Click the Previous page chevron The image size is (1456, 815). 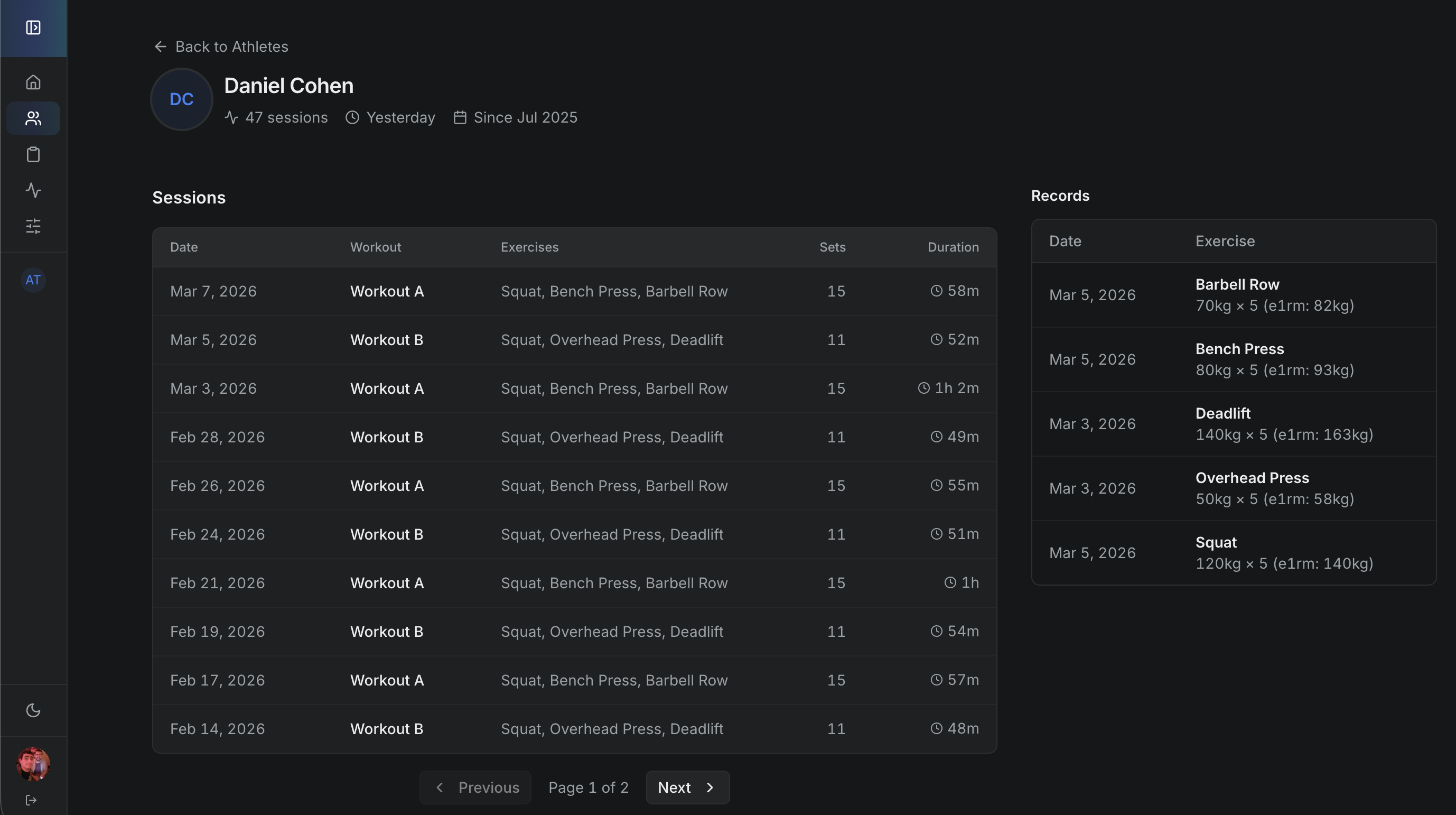(440, 788)
